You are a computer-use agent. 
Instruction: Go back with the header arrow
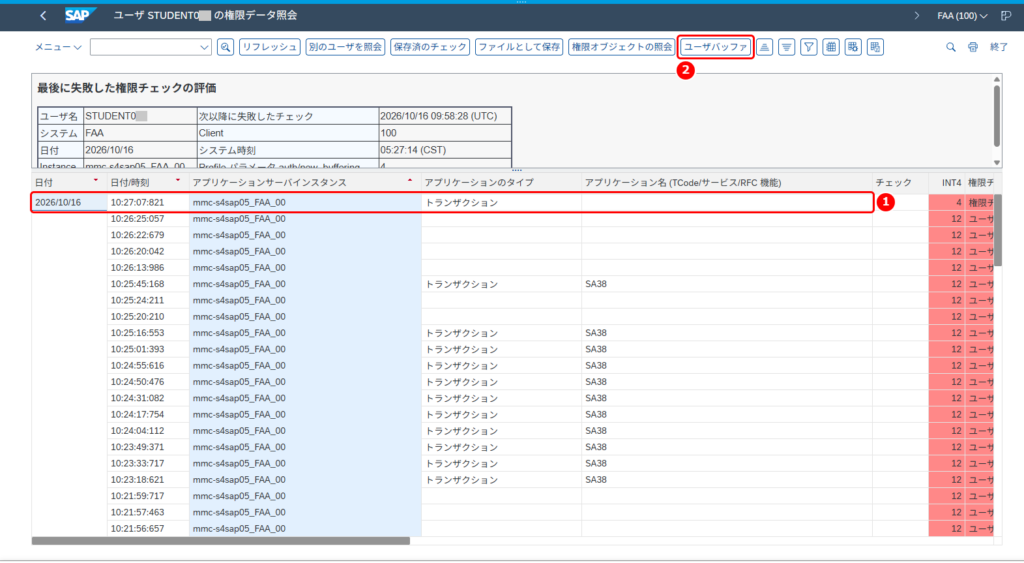click(x=43, y=16)
